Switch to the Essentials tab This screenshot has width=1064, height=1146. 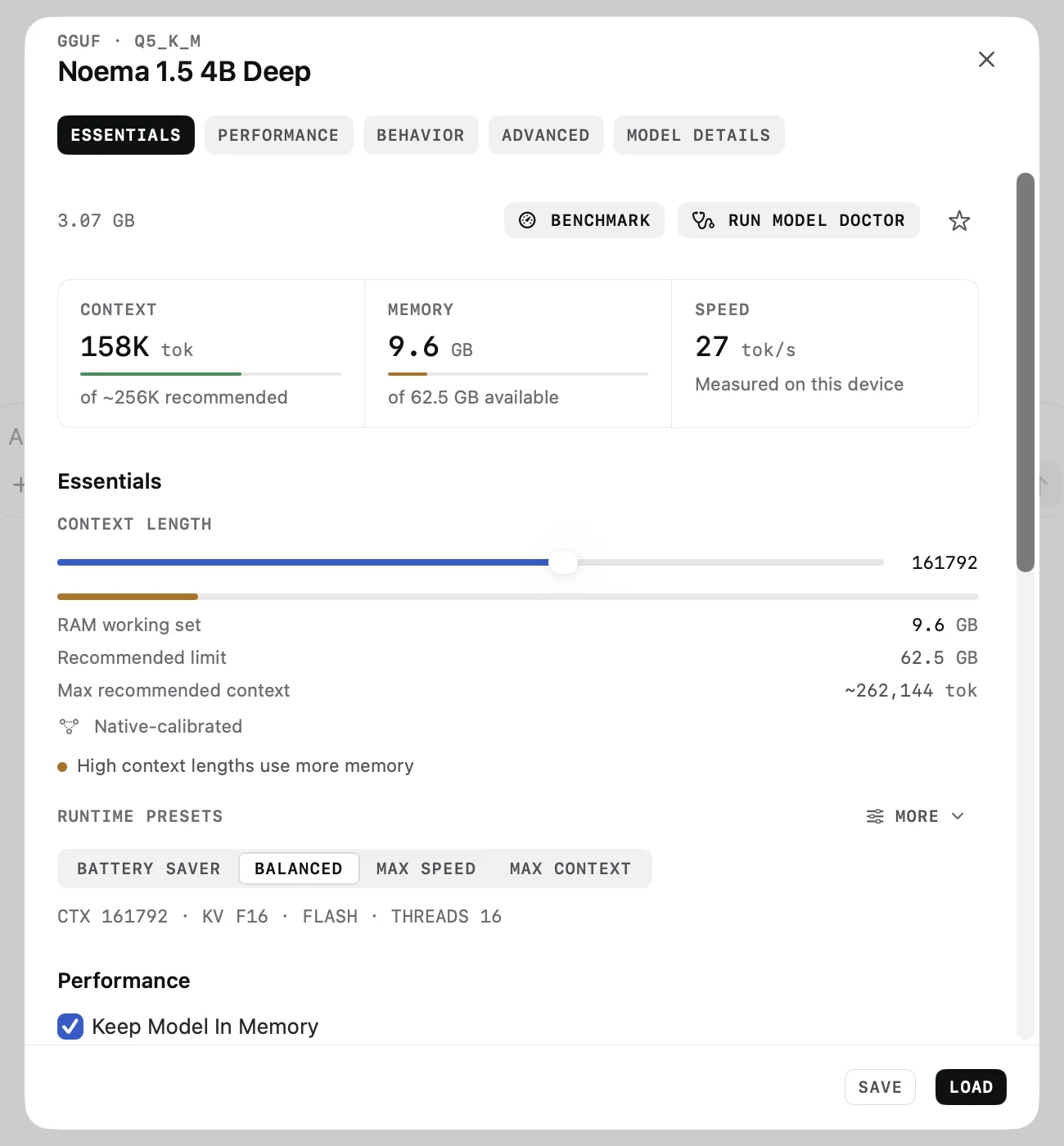click(x=126, y=135)
